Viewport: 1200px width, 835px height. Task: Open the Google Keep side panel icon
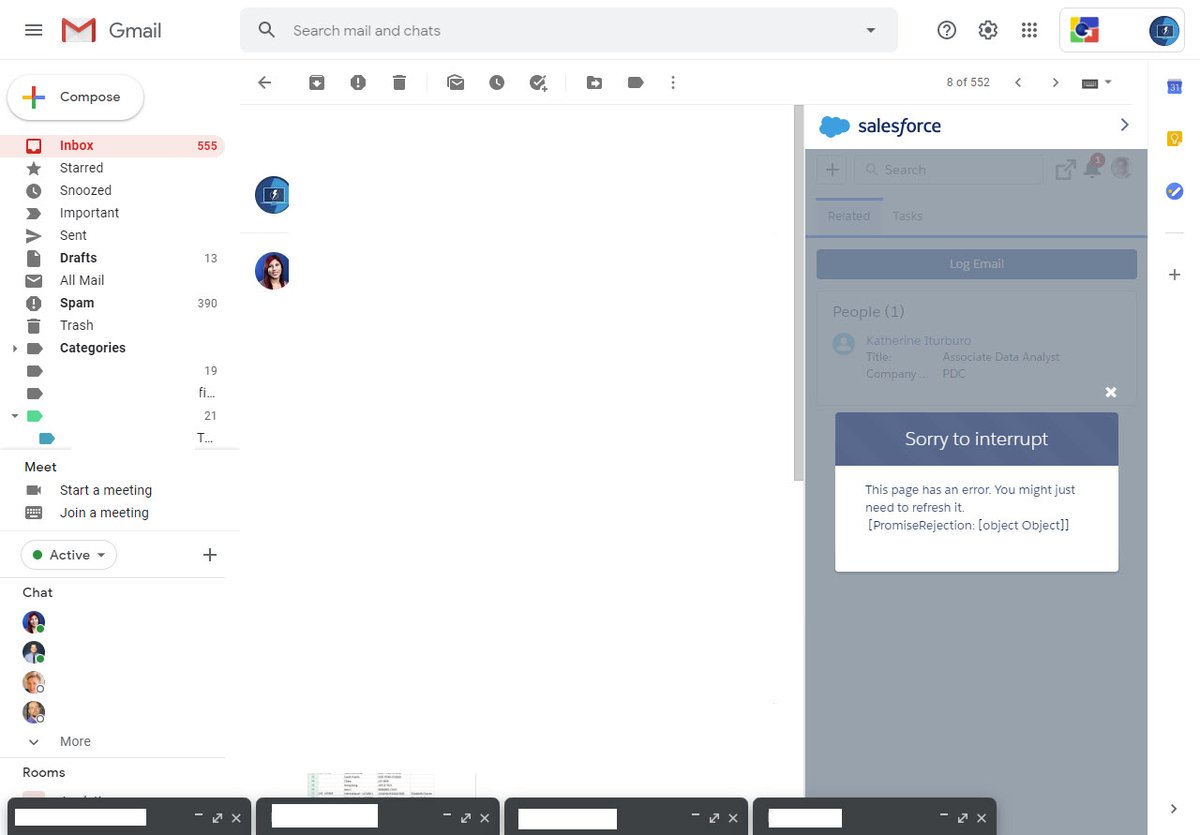[1175, 139]
